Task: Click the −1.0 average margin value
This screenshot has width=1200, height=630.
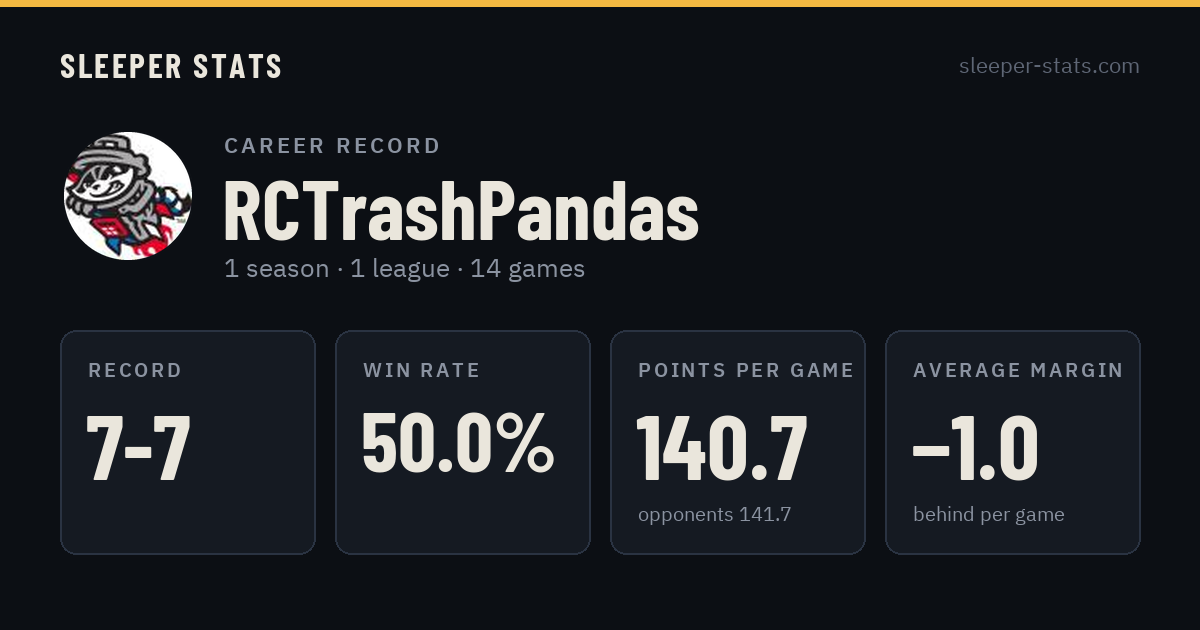Action: 976,449
